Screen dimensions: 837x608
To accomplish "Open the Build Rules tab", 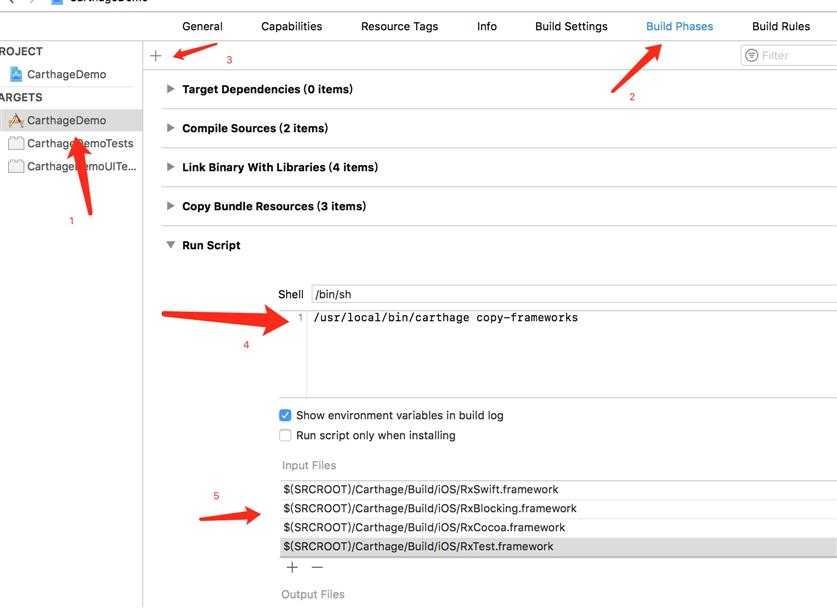I will [x=781, y=26].
